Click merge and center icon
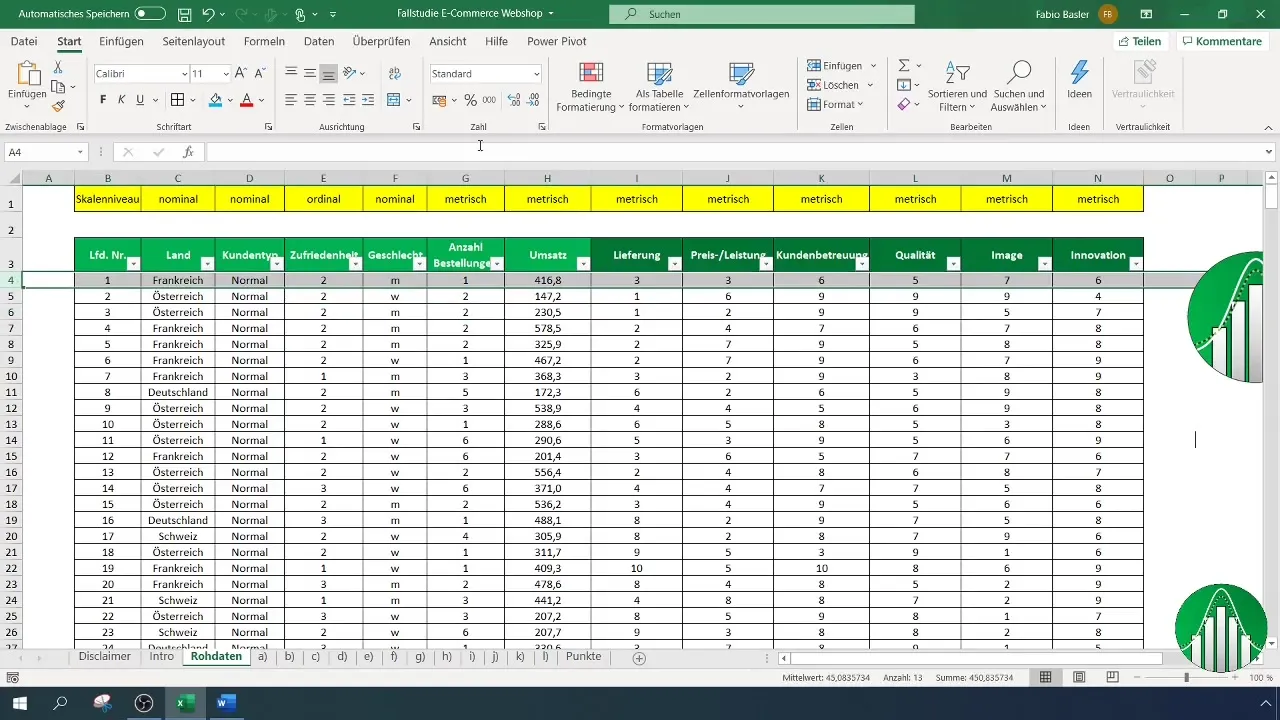1280x720 pixels. 394,100
